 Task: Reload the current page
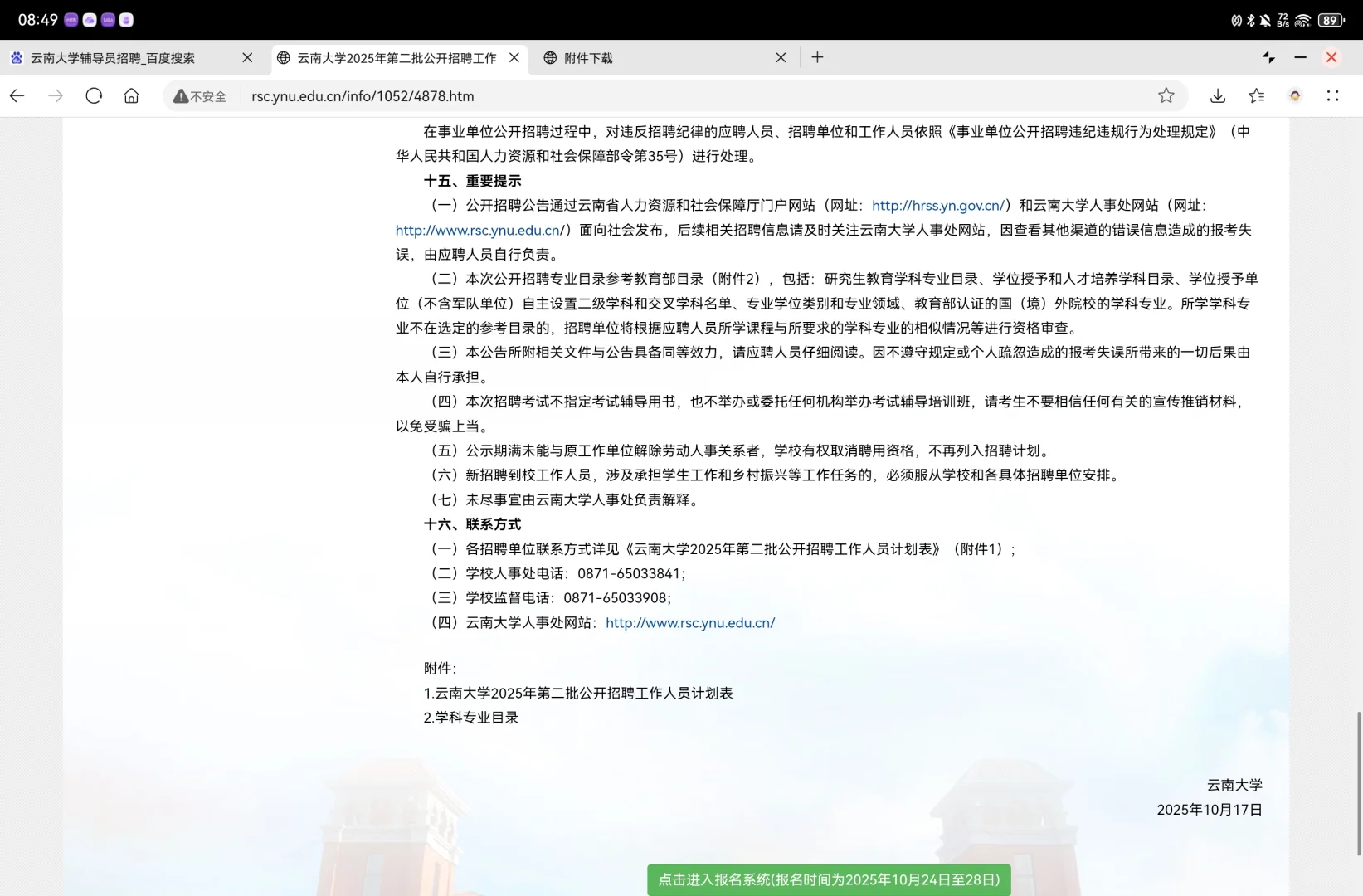pos(94,96)
